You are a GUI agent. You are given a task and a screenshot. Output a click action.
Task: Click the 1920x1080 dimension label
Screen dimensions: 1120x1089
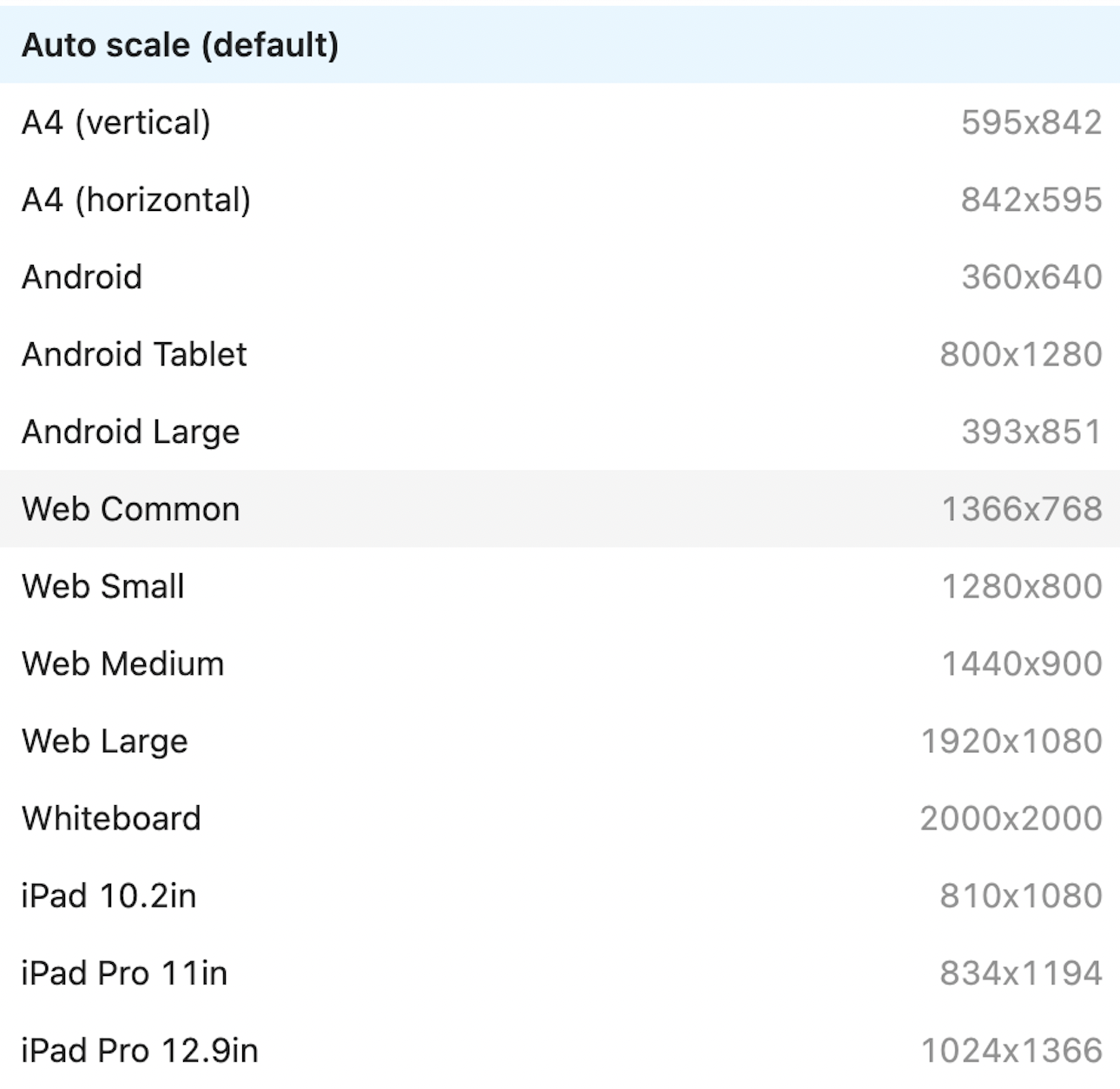click(1011, 741)
